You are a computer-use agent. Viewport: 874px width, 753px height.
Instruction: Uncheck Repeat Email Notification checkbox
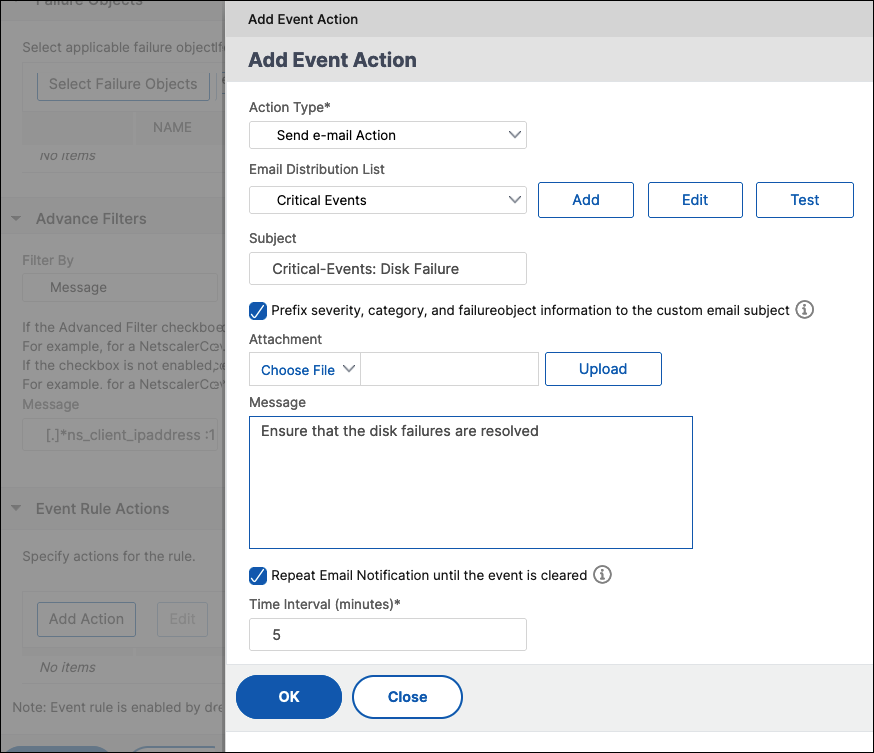tap(258, 576)
